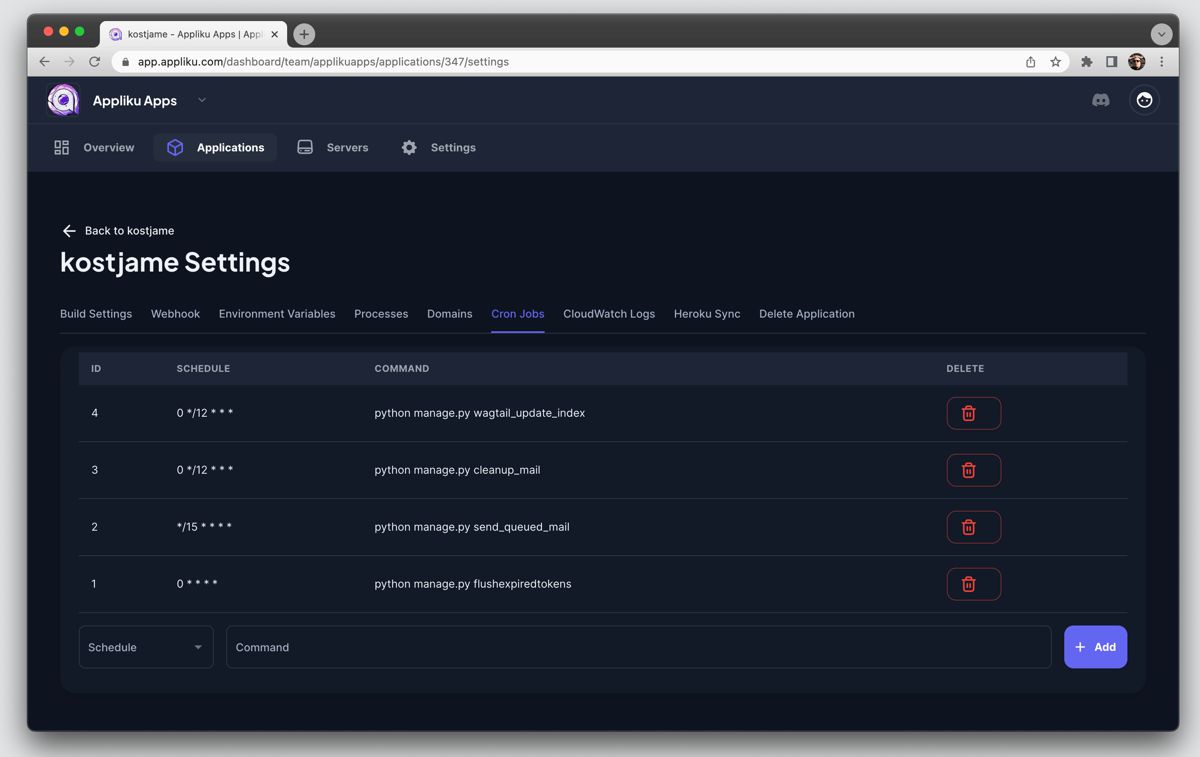Open the user avatar menu
Viewport: 1200px width, 757px height.
point(1144,100)
